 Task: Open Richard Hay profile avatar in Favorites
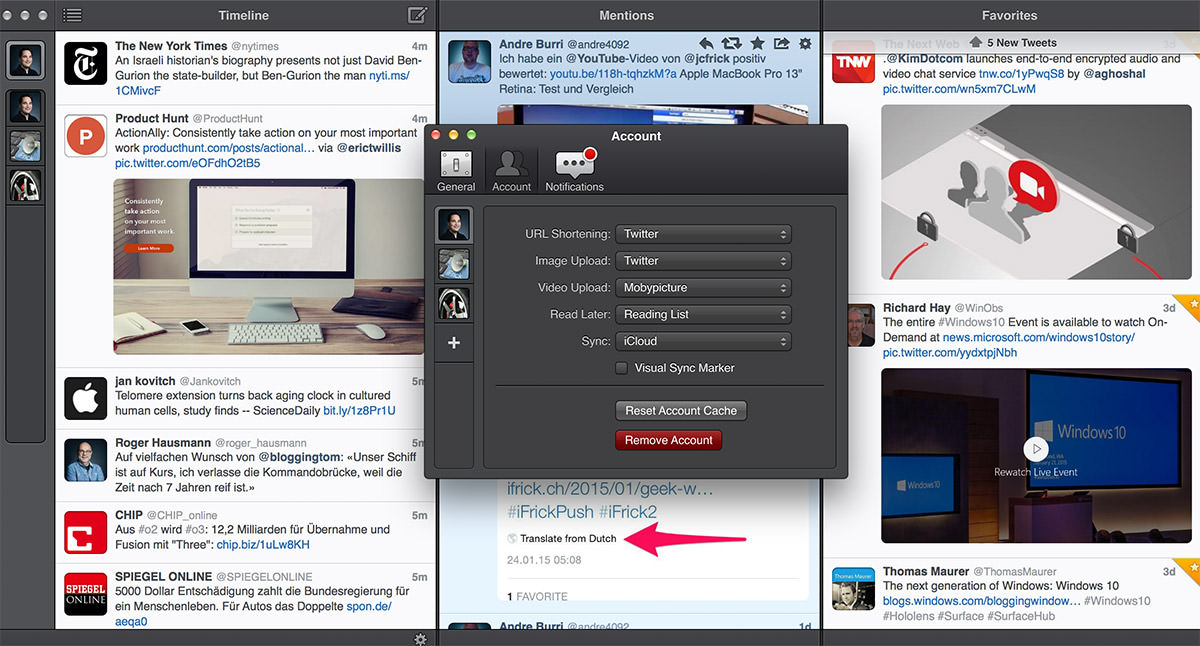pos(861,324)
